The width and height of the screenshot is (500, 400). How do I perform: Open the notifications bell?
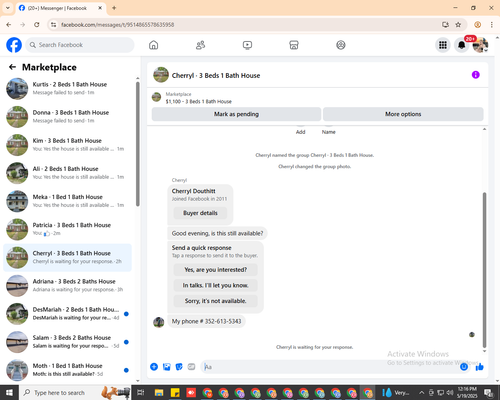462,45
